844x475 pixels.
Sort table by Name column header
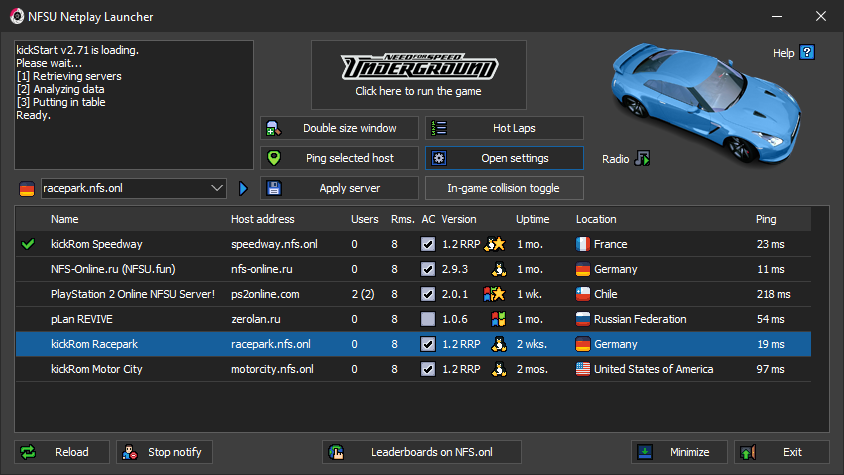click(x=65, y=219)
